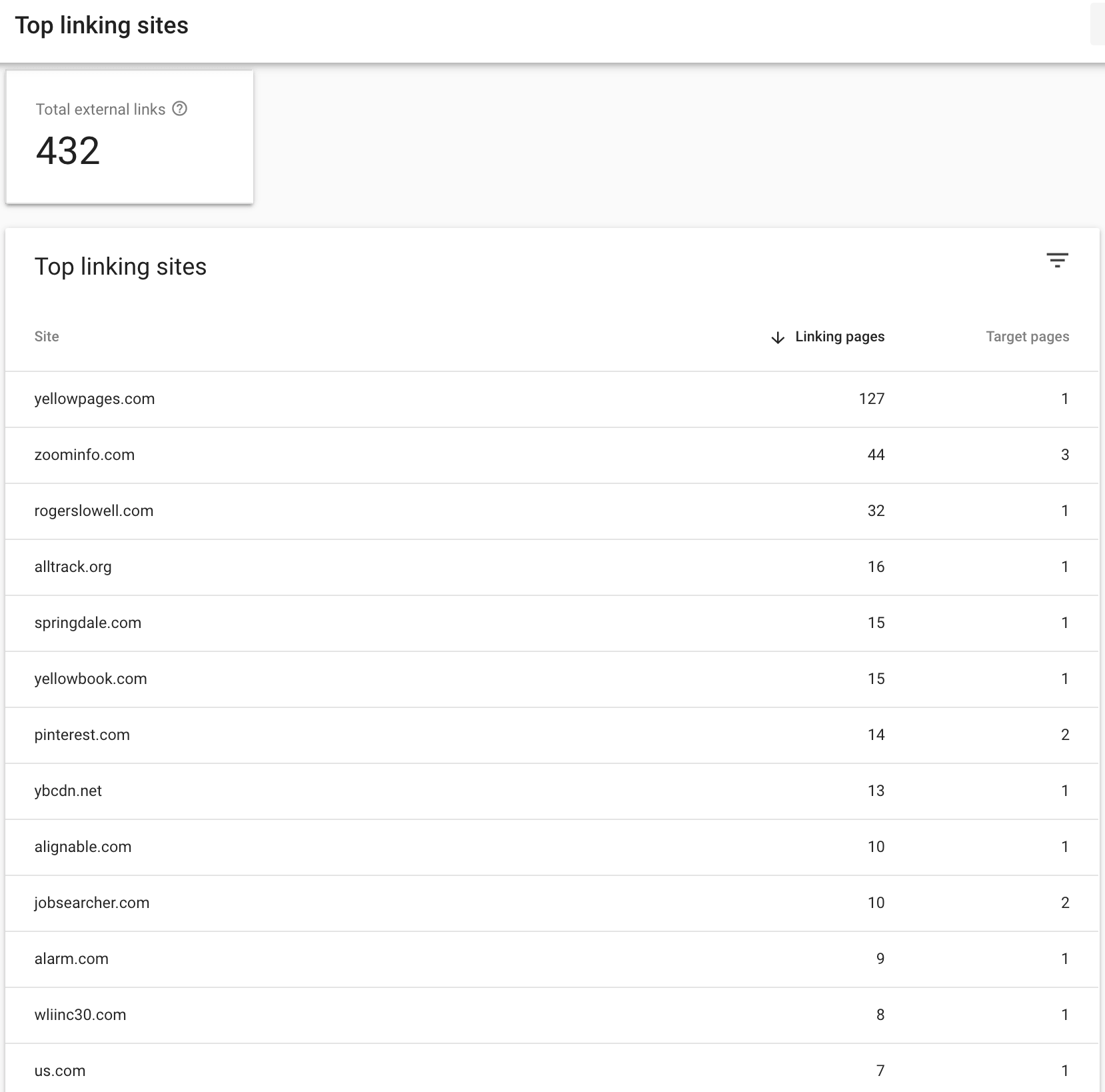
Task: Click the sort arrow next to Linking pages
Action: tap(777, 337)
